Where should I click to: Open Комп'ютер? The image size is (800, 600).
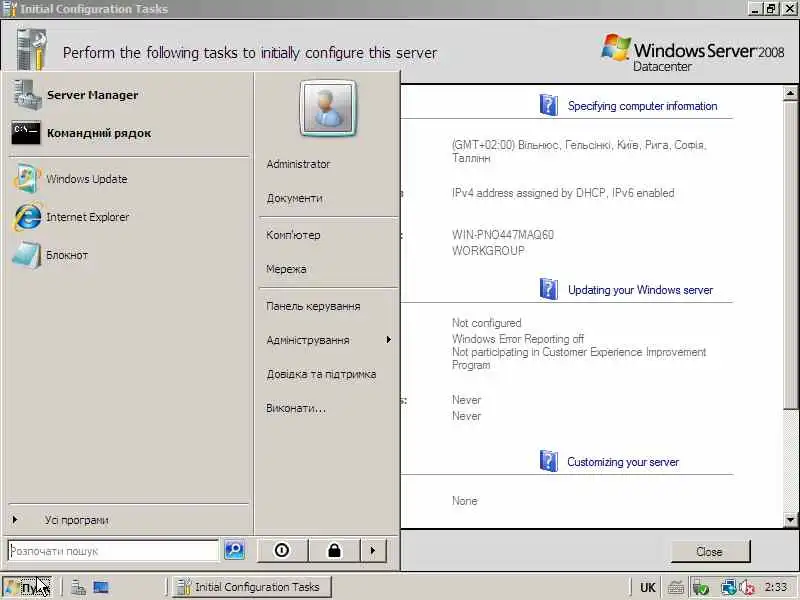[x=293, y=235]
